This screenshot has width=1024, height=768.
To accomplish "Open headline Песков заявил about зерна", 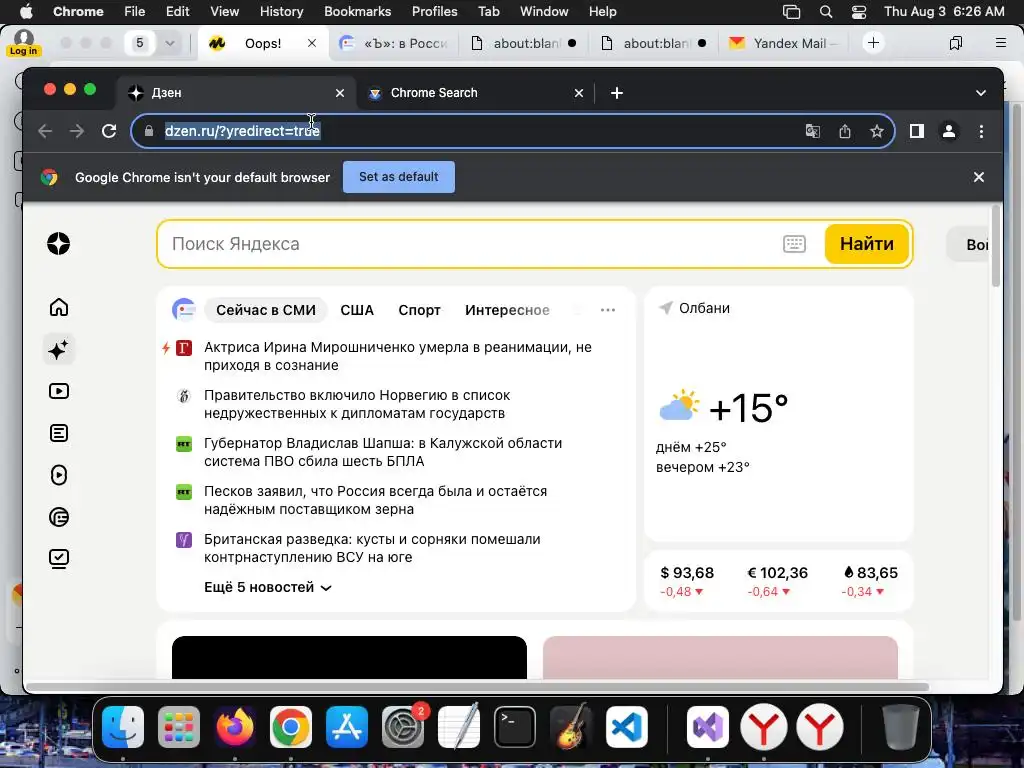I will click(376, 500).
